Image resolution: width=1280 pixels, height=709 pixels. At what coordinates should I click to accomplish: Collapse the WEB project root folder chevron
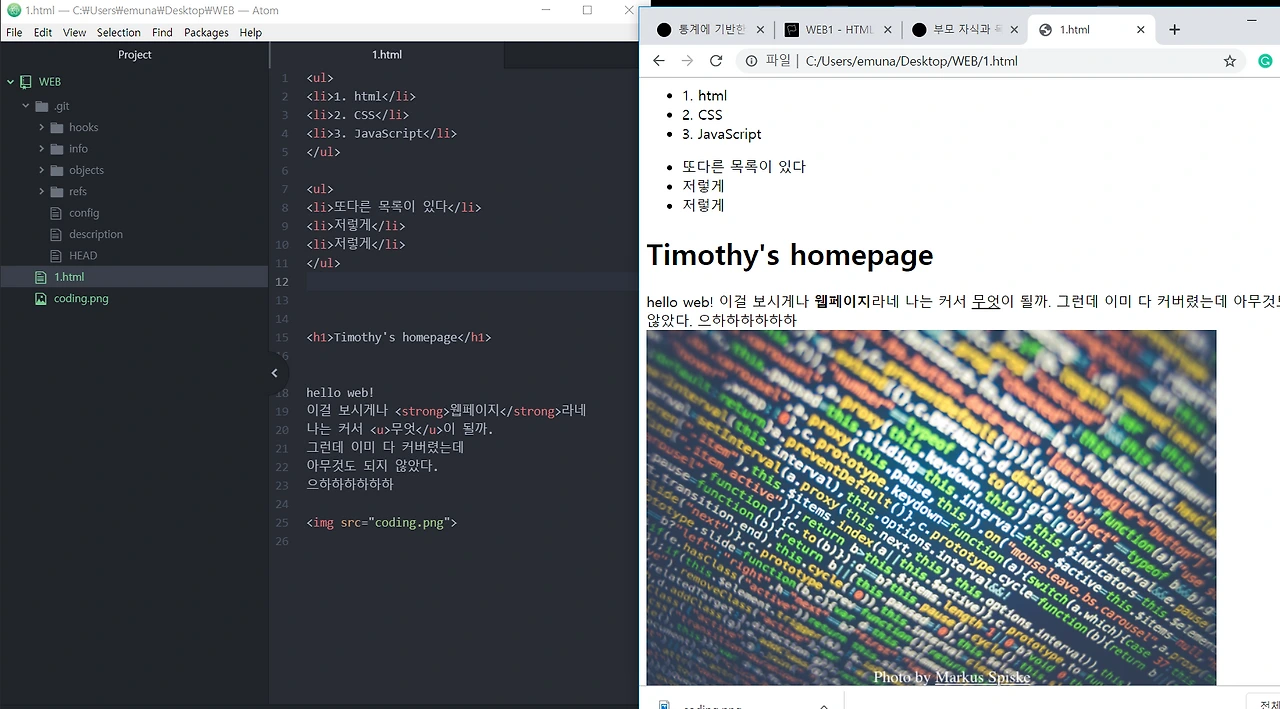pos(11,82)
